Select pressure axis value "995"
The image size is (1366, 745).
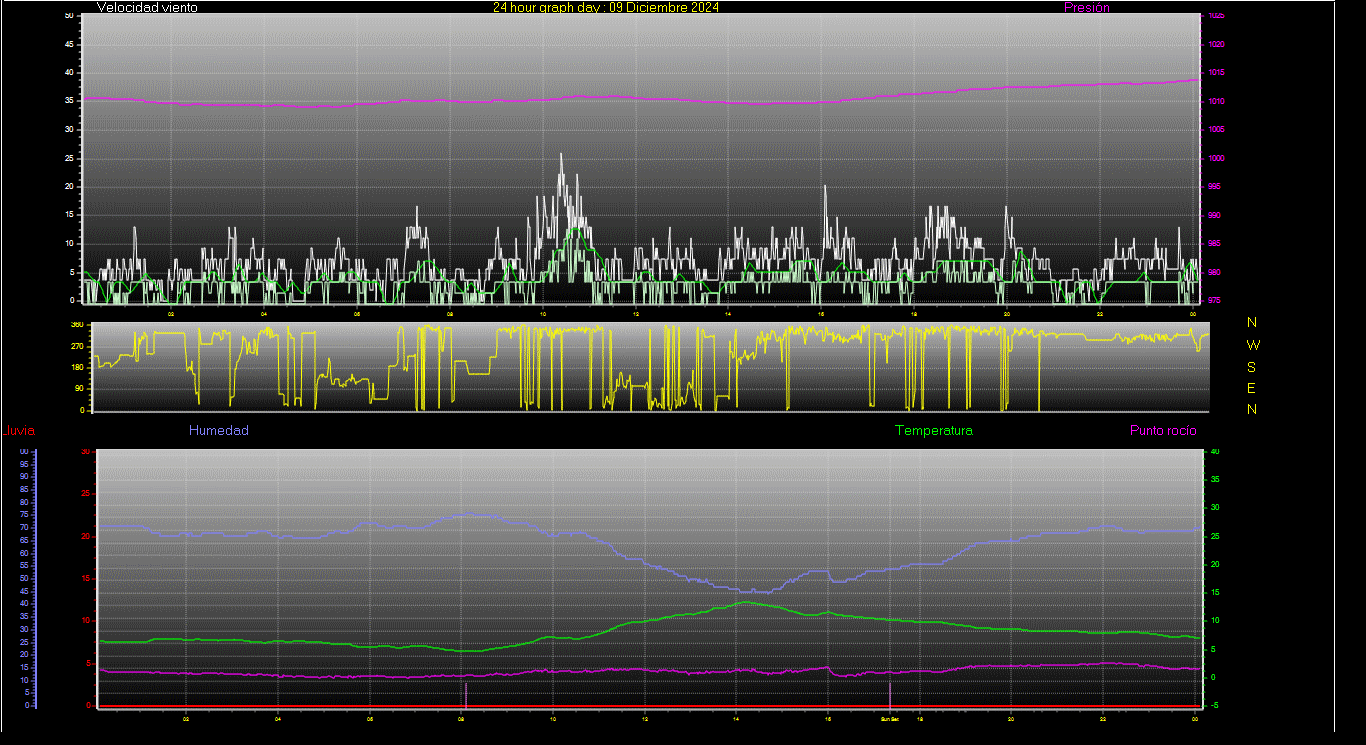click(x=1214, y=187)
